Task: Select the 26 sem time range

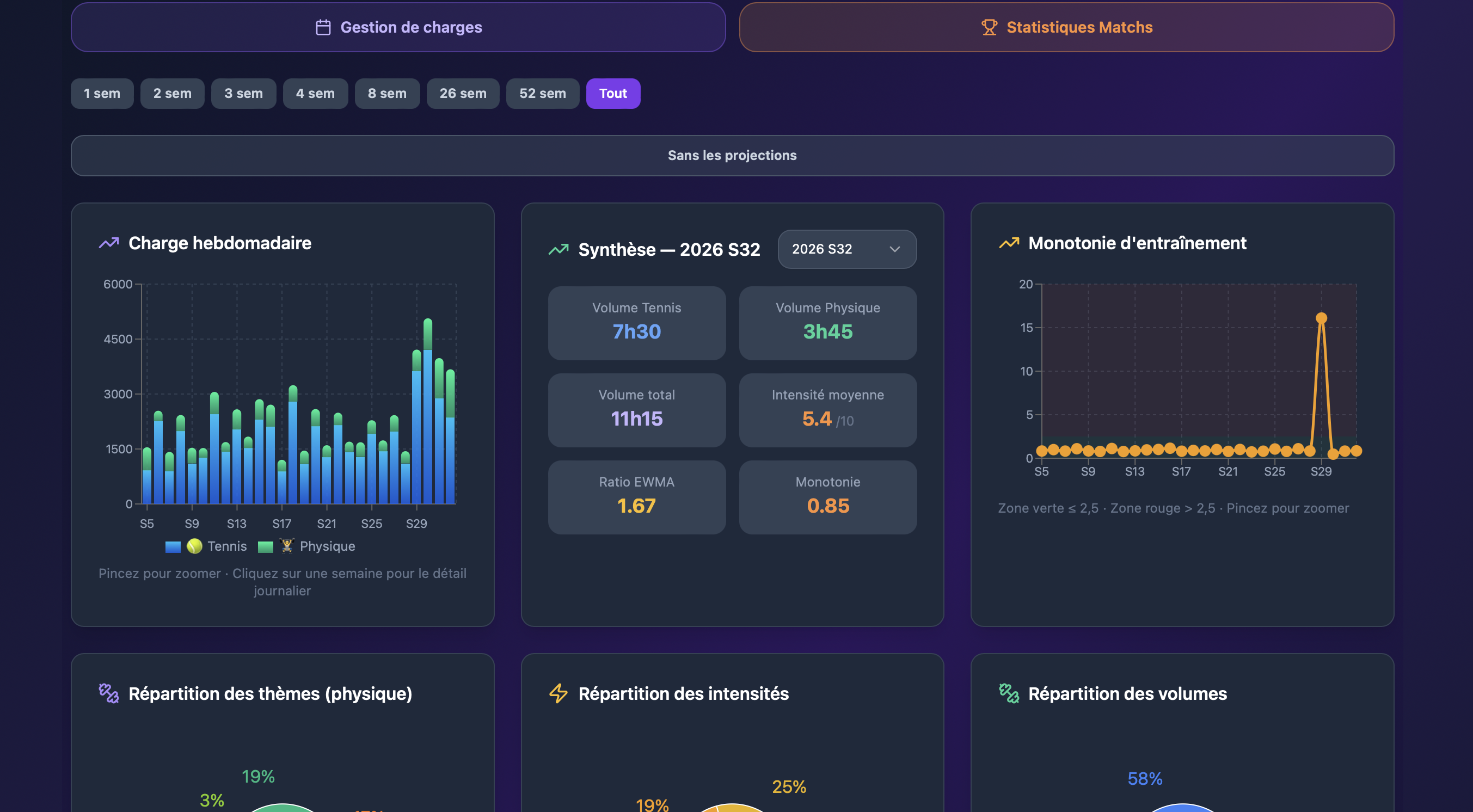Action: click(463, 93)
